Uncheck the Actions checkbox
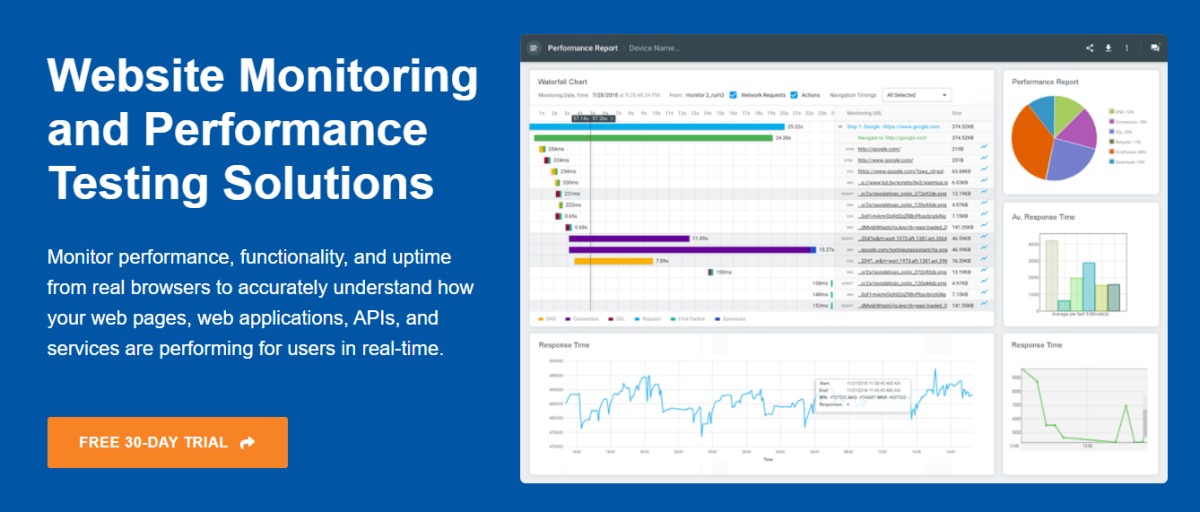Screen dimensions: 1200x512 pyautogui.click(x=793, y=95)
